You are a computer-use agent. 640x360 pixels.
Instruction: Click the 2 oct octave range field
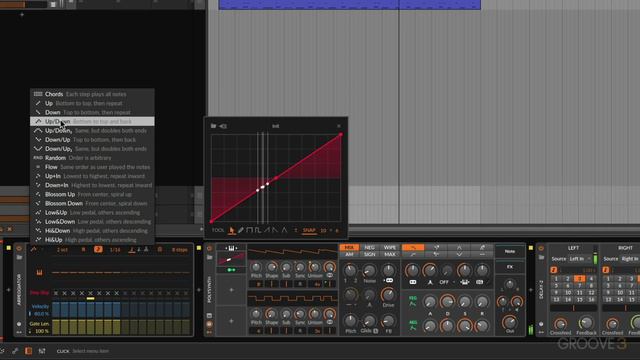(x=62, y=249)
